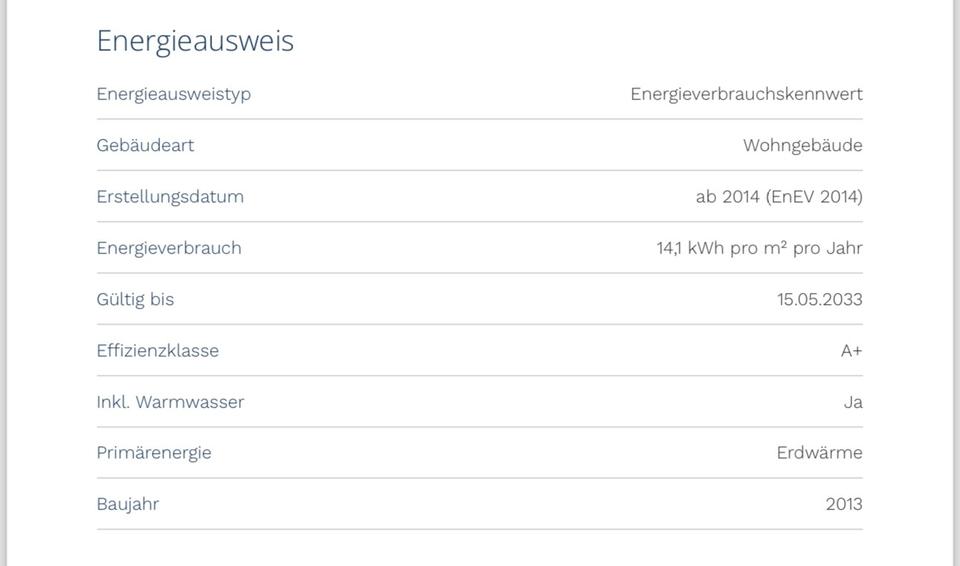The height and width of the screenshot is (566, 960).
Task: Click the Baujahr row label
Action: coord(127,504)
